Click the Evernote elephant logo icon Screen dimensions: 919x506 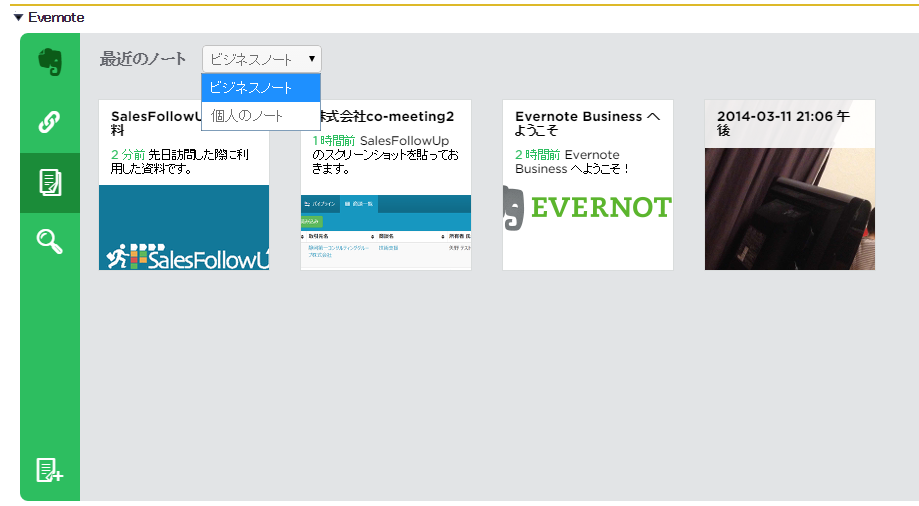tap(50, 62)
